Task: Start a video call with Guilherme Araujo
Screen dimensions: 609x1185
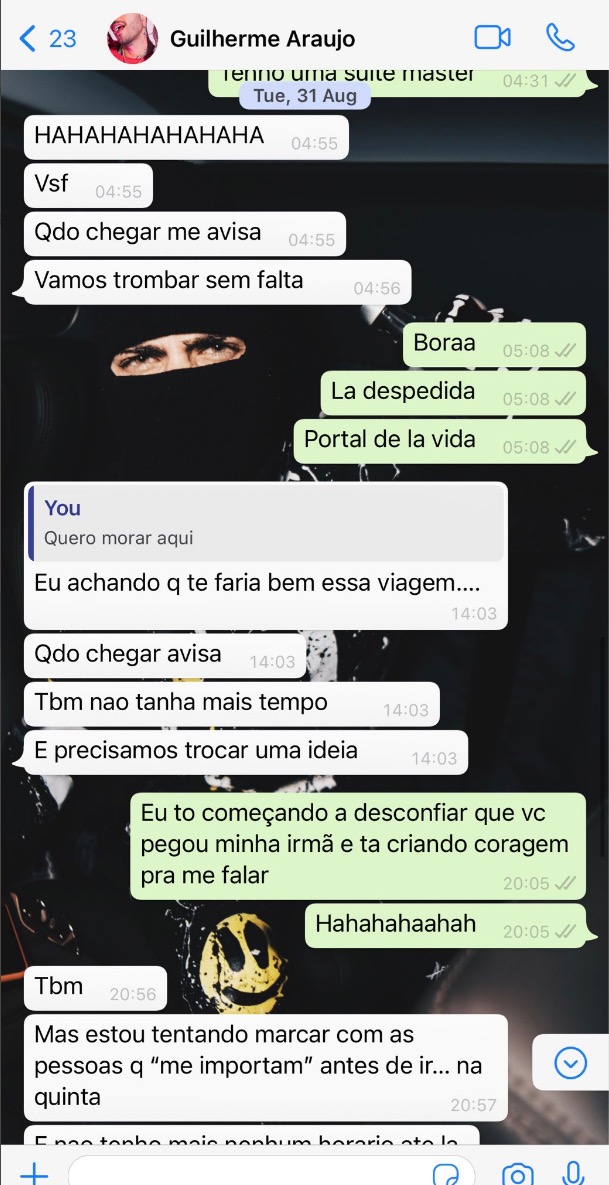Action: [x=492, y=38]
